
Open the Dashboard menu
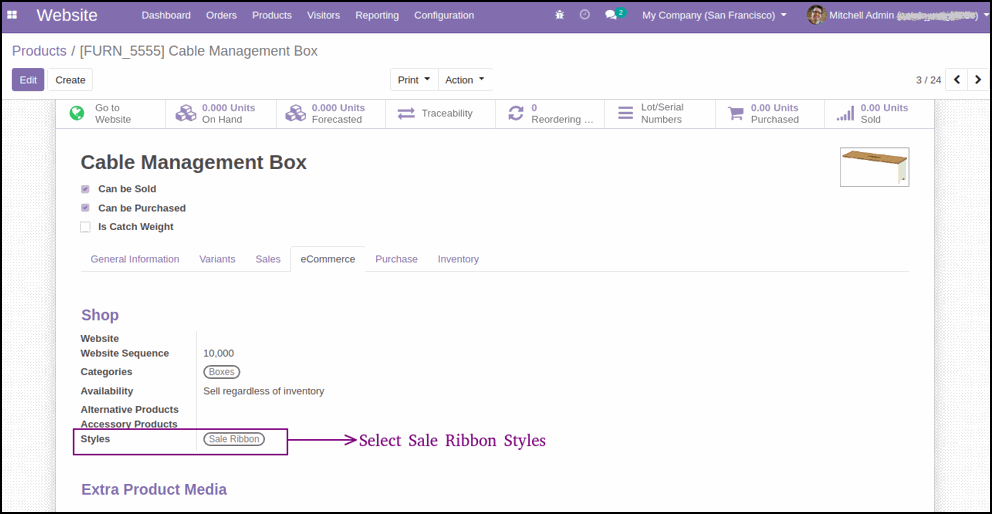(166, 15)
